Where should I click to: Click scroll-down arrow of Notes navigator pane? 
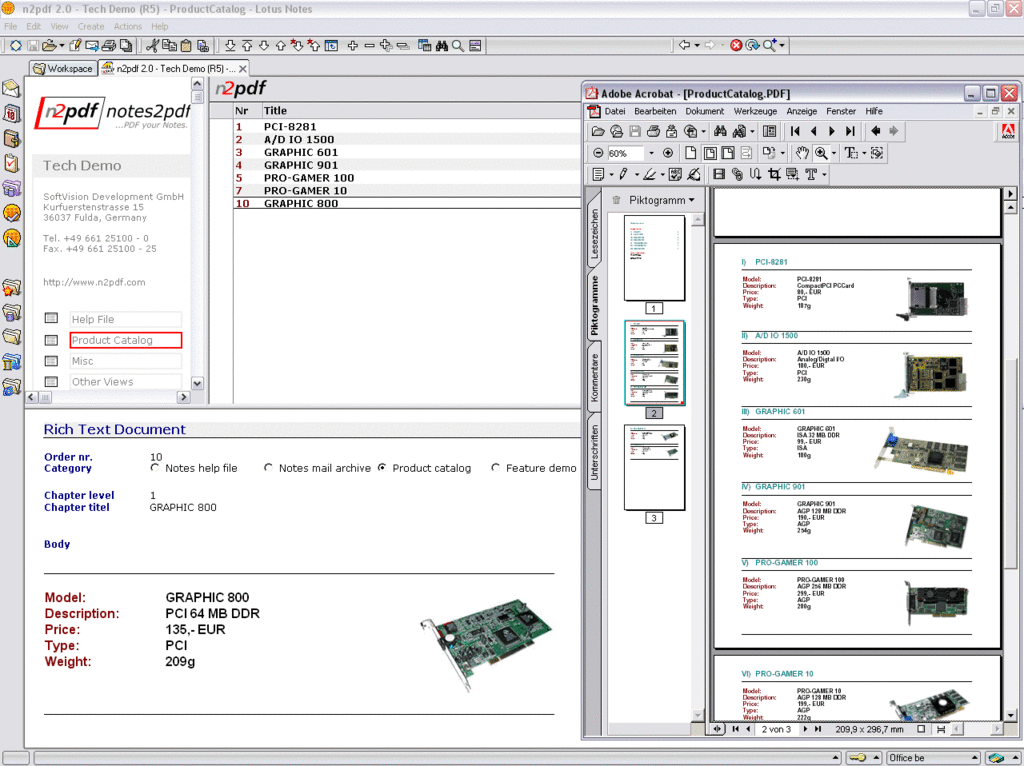click(x=197, y=383)
